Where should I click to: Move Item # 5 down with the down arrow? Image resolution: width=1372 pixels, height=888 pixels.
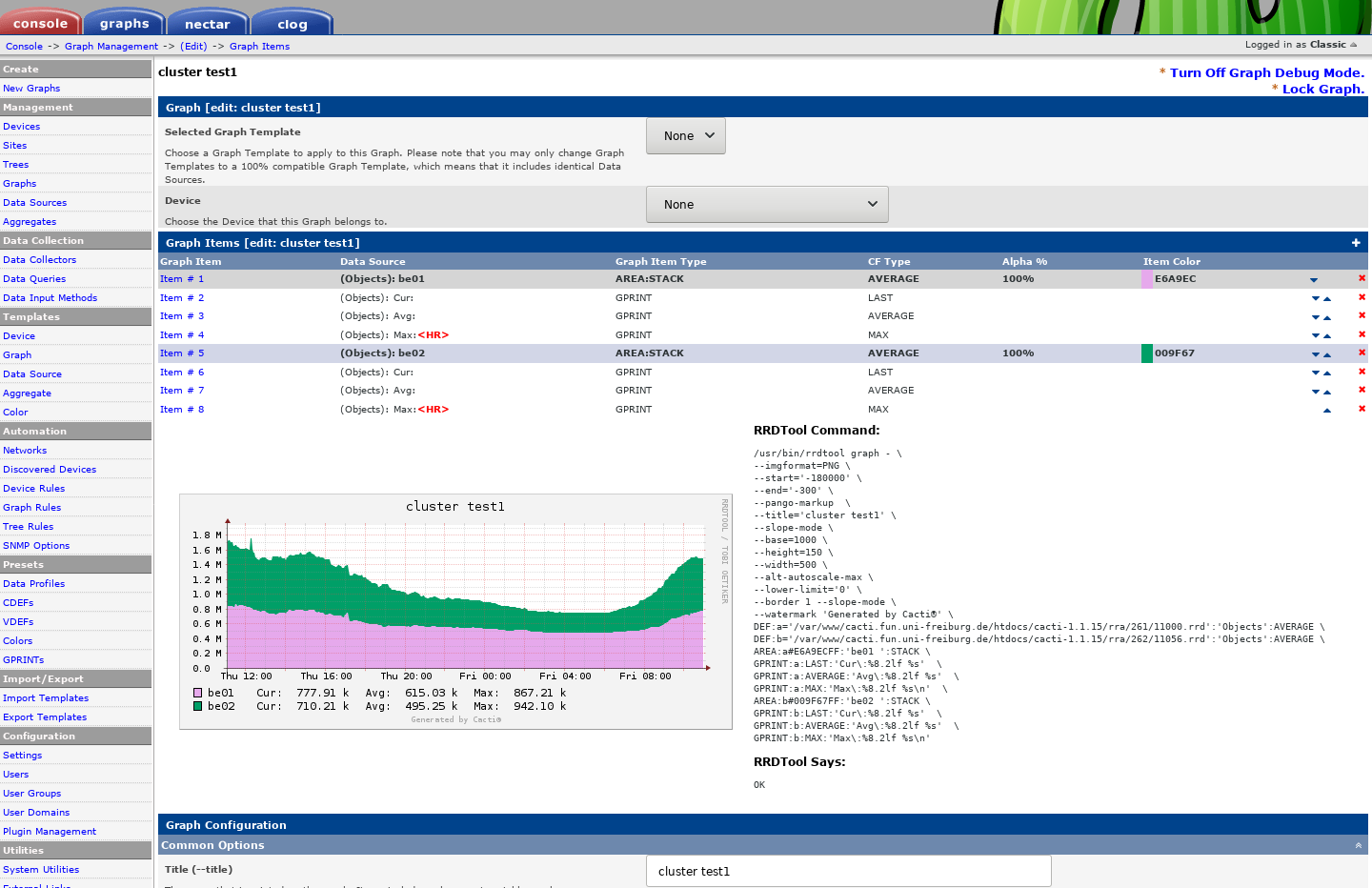tap(1315, 353)
